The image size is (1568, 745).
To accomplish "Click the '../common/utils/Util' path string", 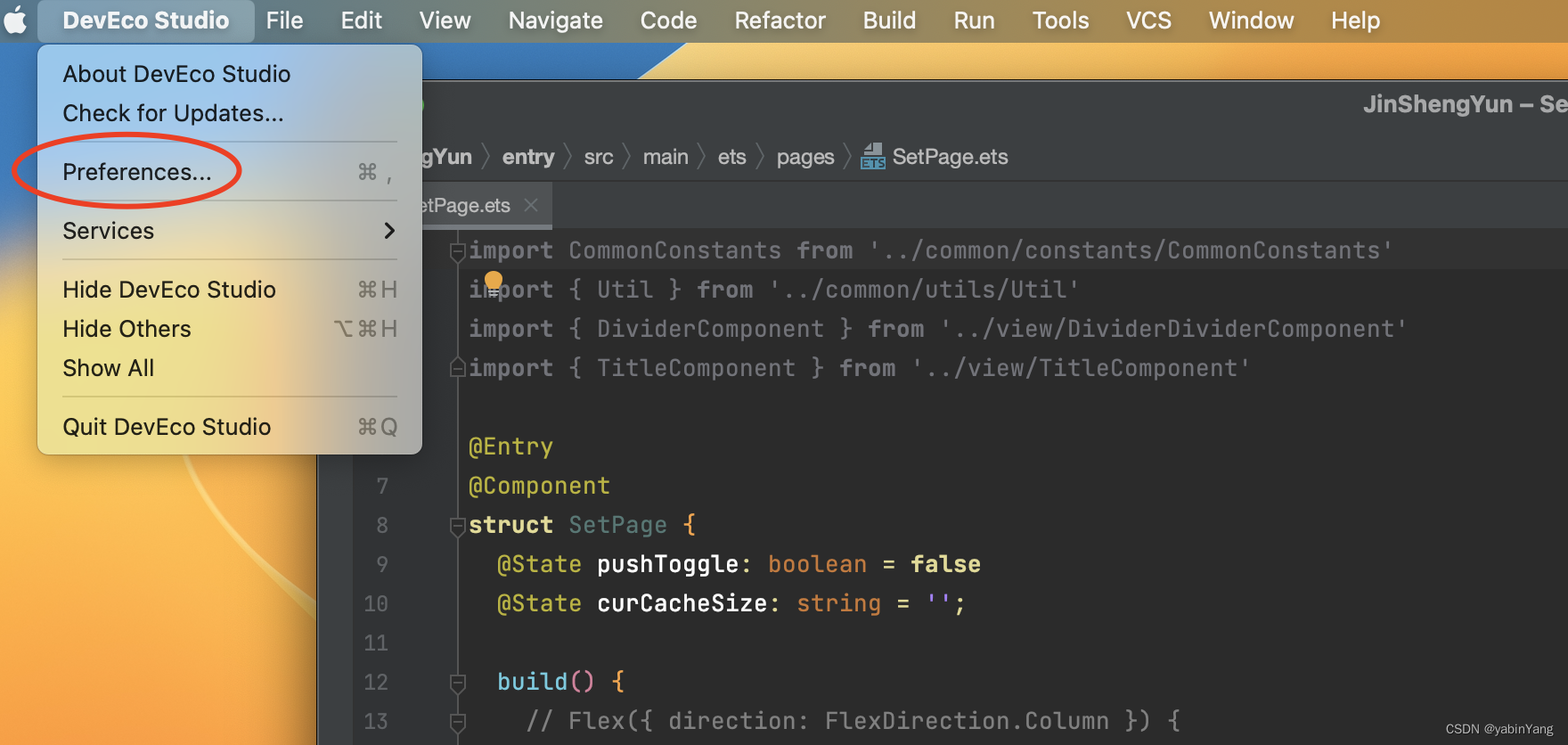I will pos(924,290).
